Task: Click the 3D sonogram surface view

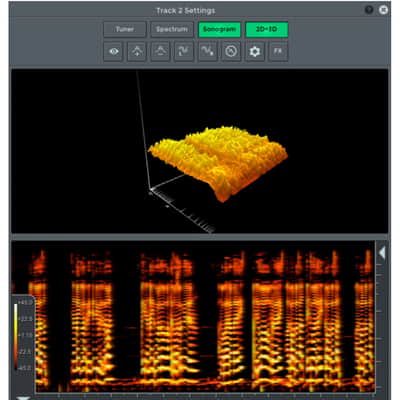Action: point(200,151)
